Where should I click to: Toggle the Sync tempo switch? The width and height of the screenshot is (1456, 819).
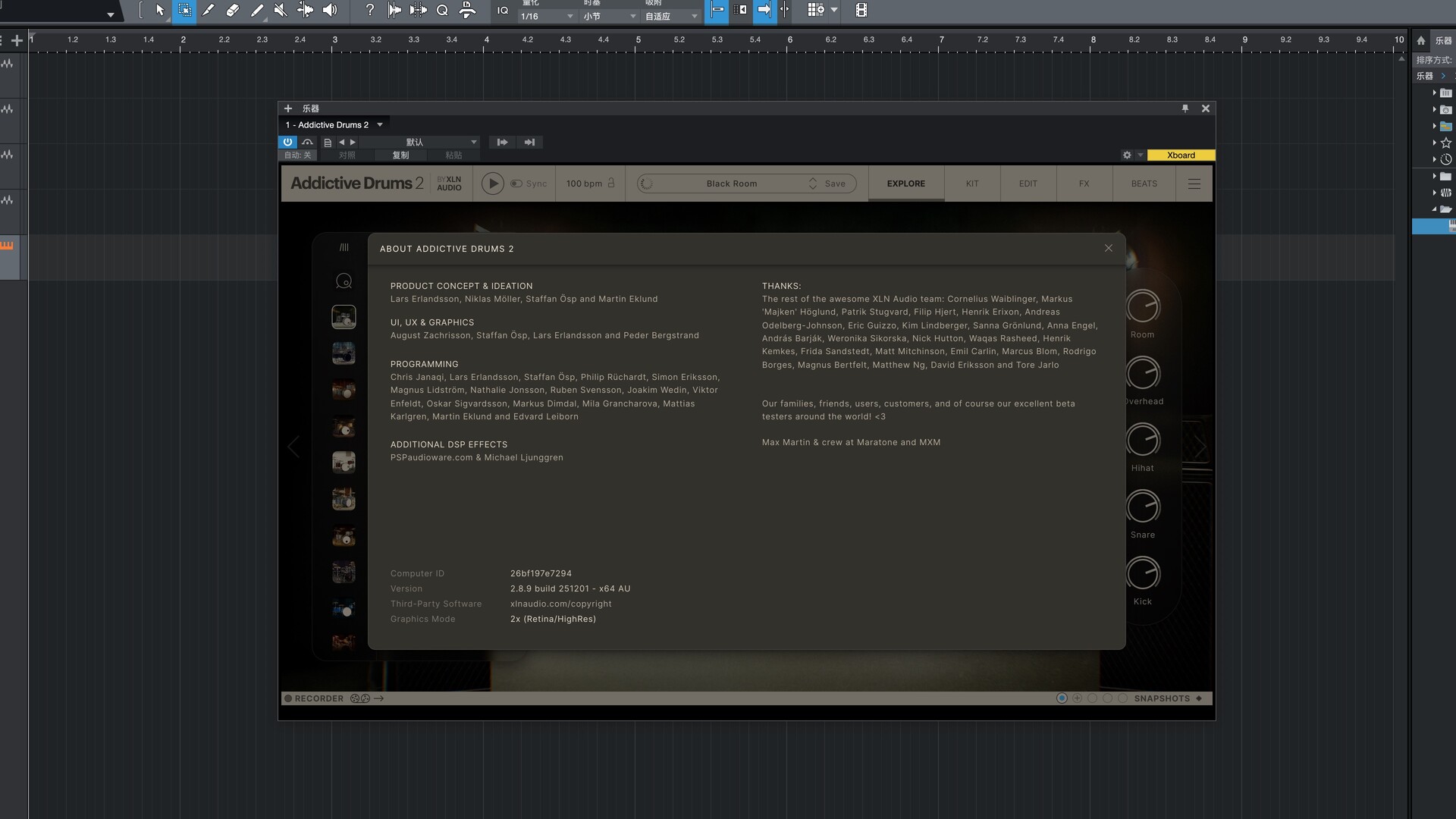click(x=516, y=184)
